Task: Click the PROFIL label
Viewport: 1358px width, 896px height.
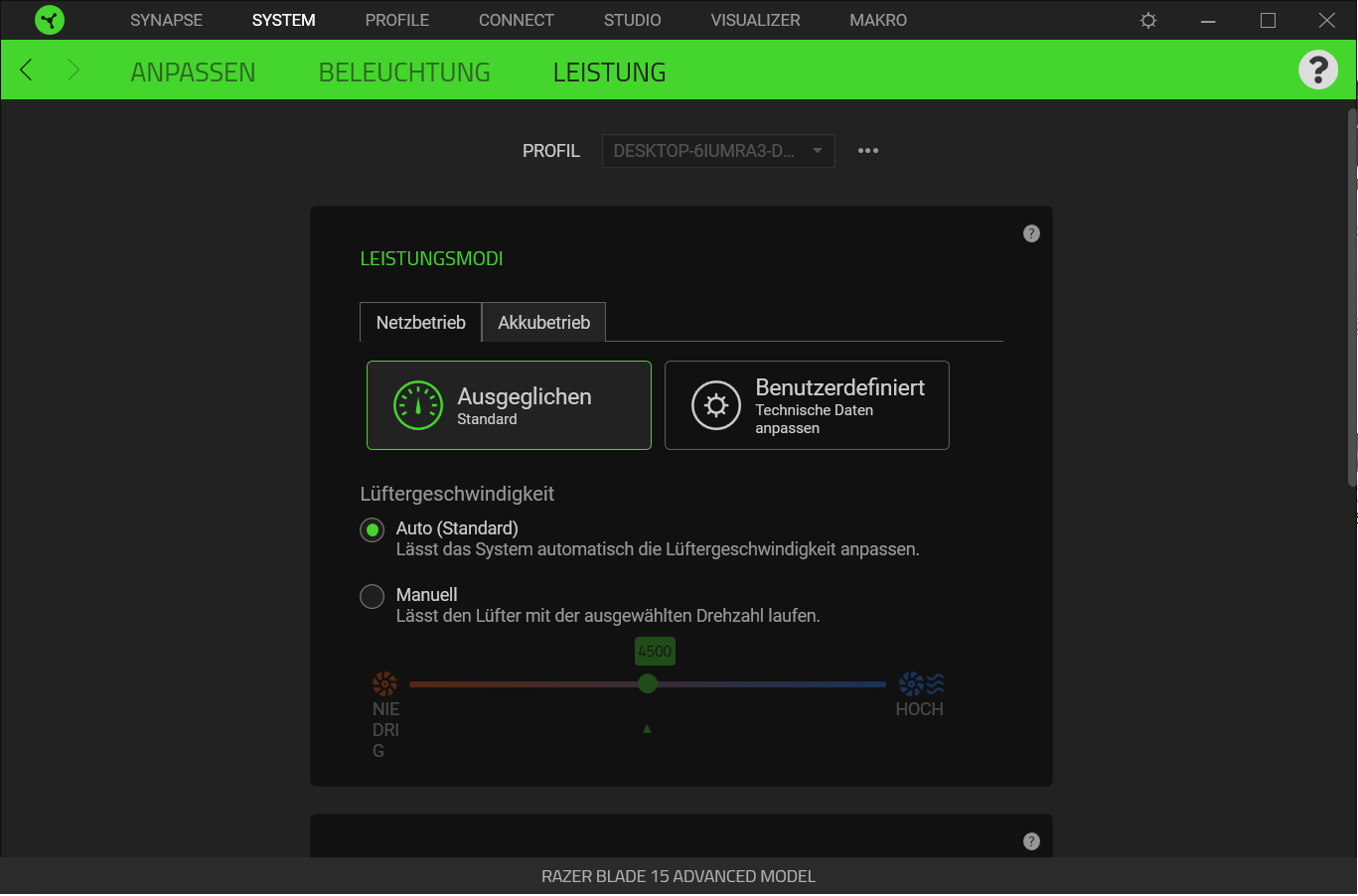Action: (x=551, y=151)
